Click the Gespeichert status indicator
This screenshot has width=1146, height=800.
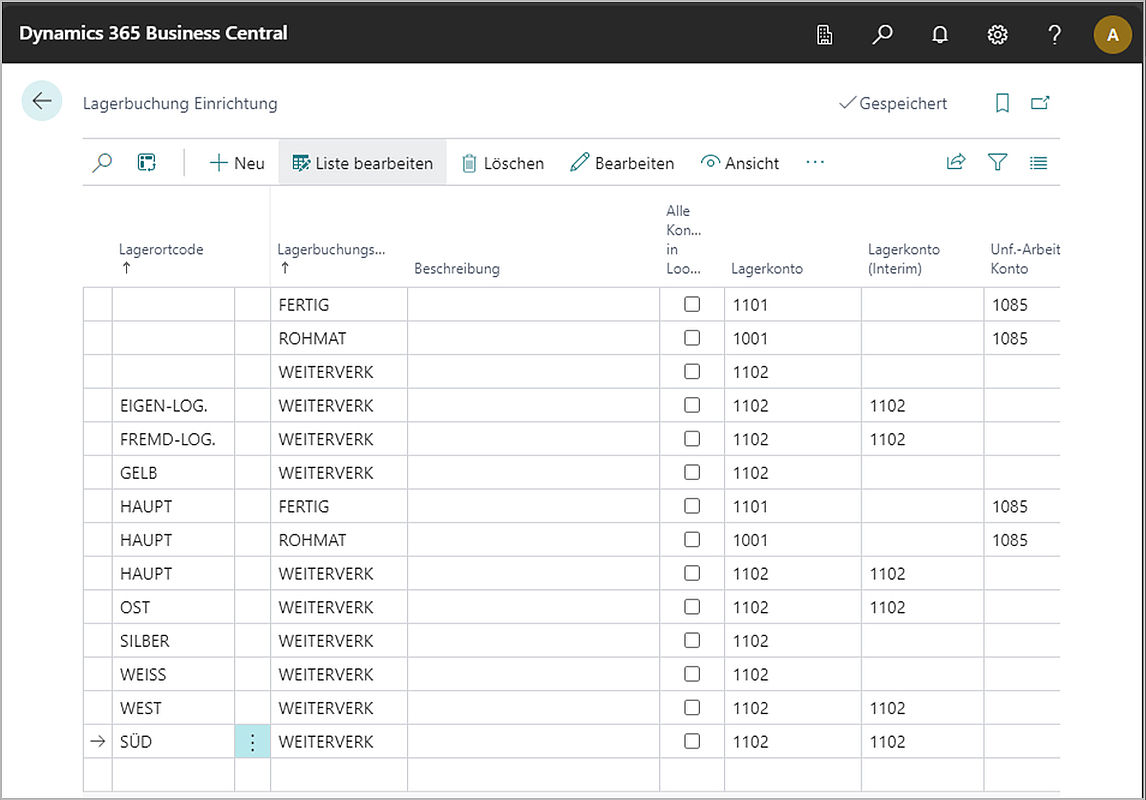coord(893,103)
